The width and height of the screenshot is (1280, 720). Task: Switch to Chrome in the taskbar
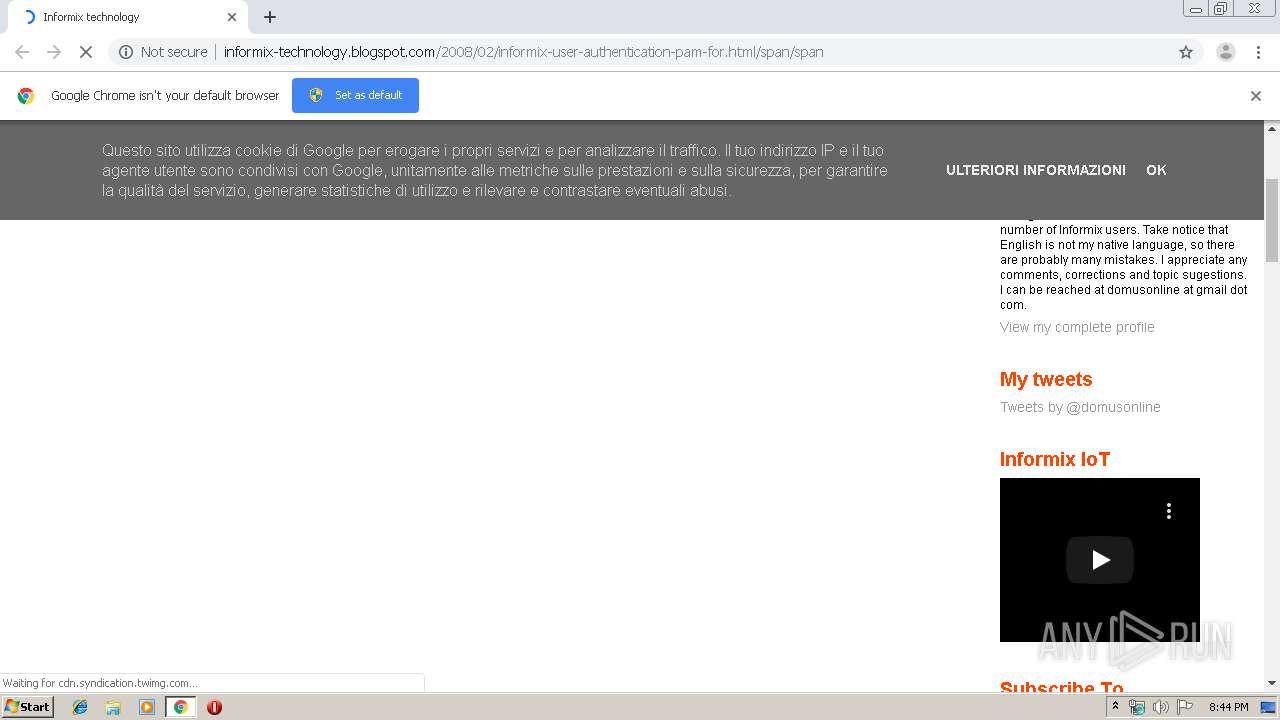click(x=180, y=707)
